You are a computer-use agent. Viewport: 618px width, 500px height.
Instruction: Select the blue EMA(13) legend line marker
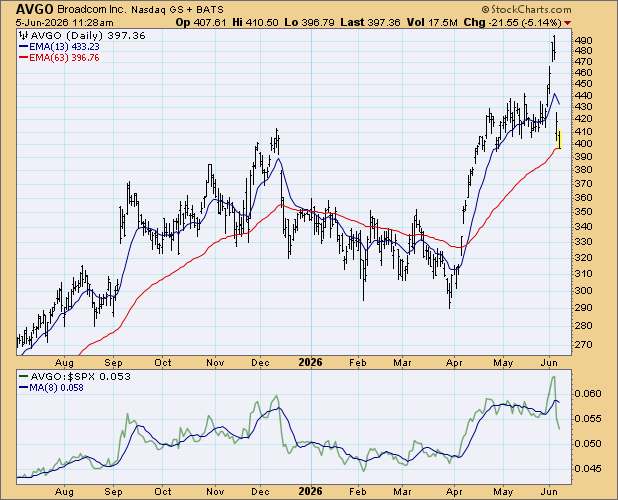(x=24, y=46)
